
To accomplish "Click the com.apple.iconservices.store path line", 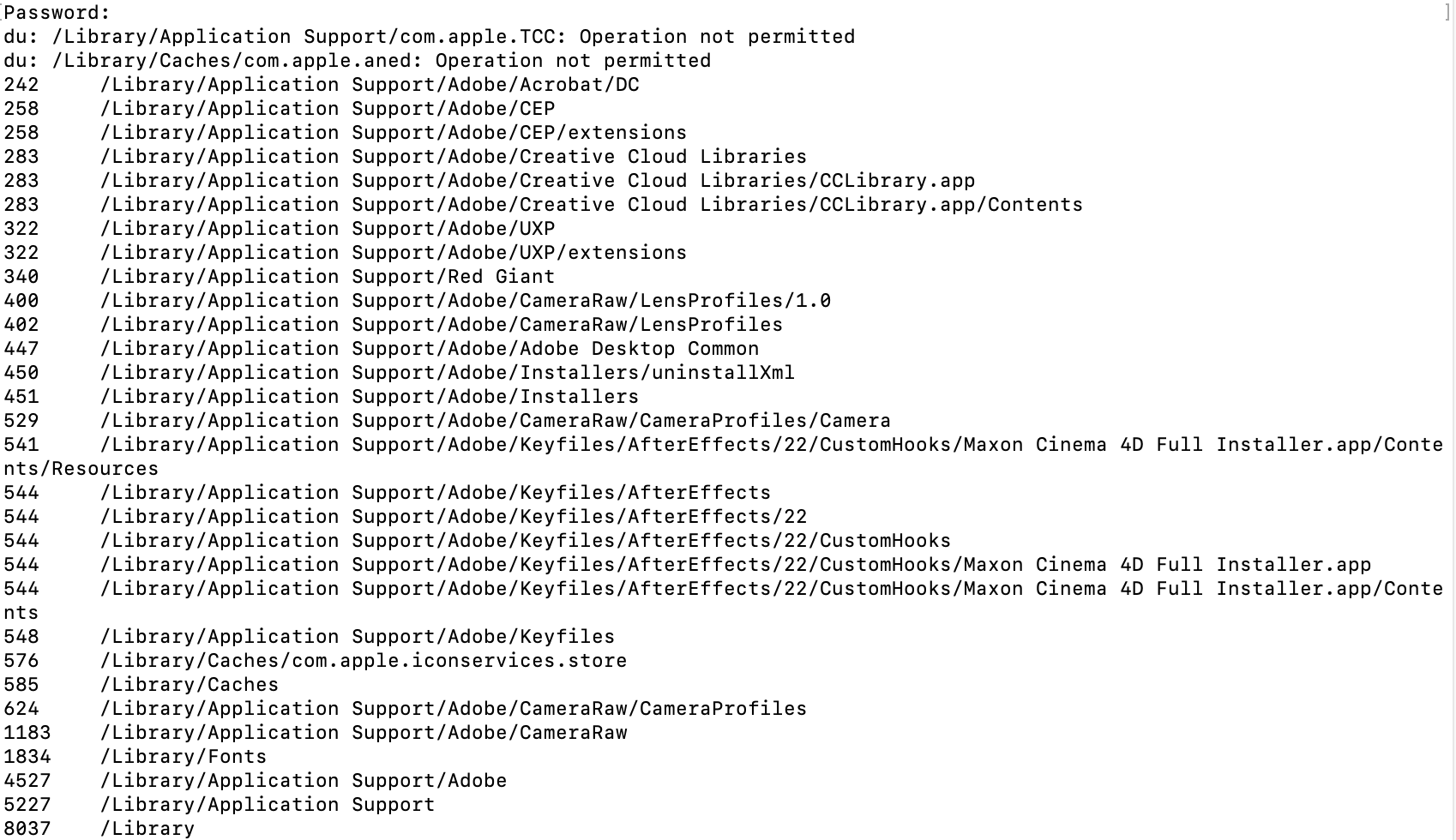I will point(363,661).
